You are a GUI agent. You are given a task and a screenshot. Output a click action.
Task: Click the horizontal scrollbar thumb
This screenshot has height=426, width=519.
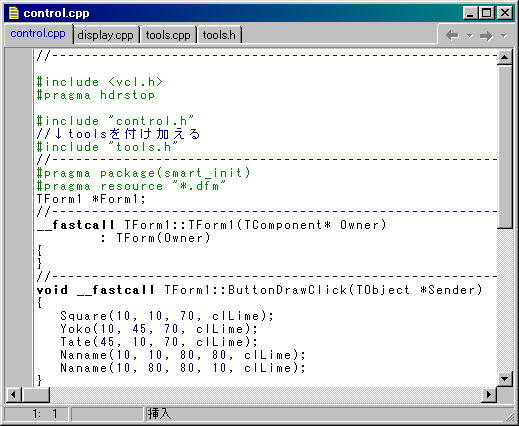[x=36, y=395]
